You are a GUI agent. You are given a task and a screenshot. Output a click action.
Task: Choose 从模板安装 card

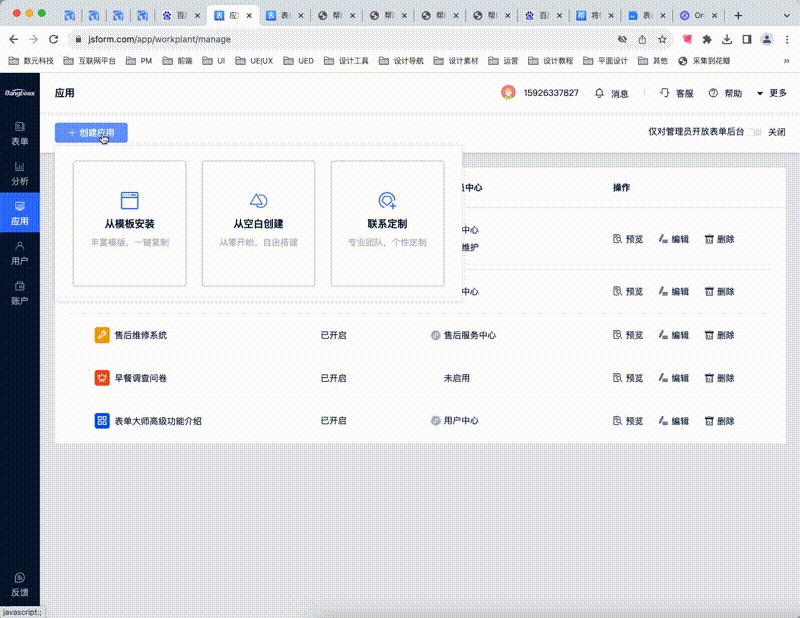click(130, 223)
